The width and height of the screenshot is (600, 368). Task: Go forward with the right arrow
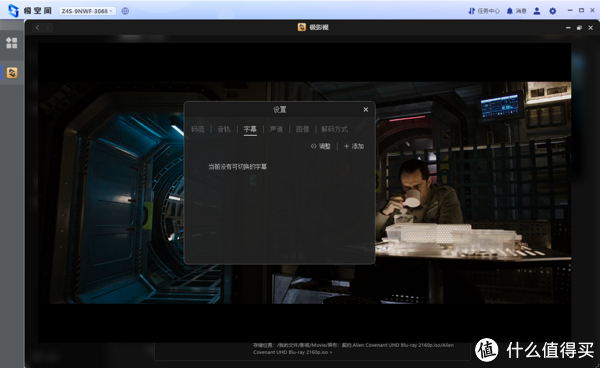(47, 28)
